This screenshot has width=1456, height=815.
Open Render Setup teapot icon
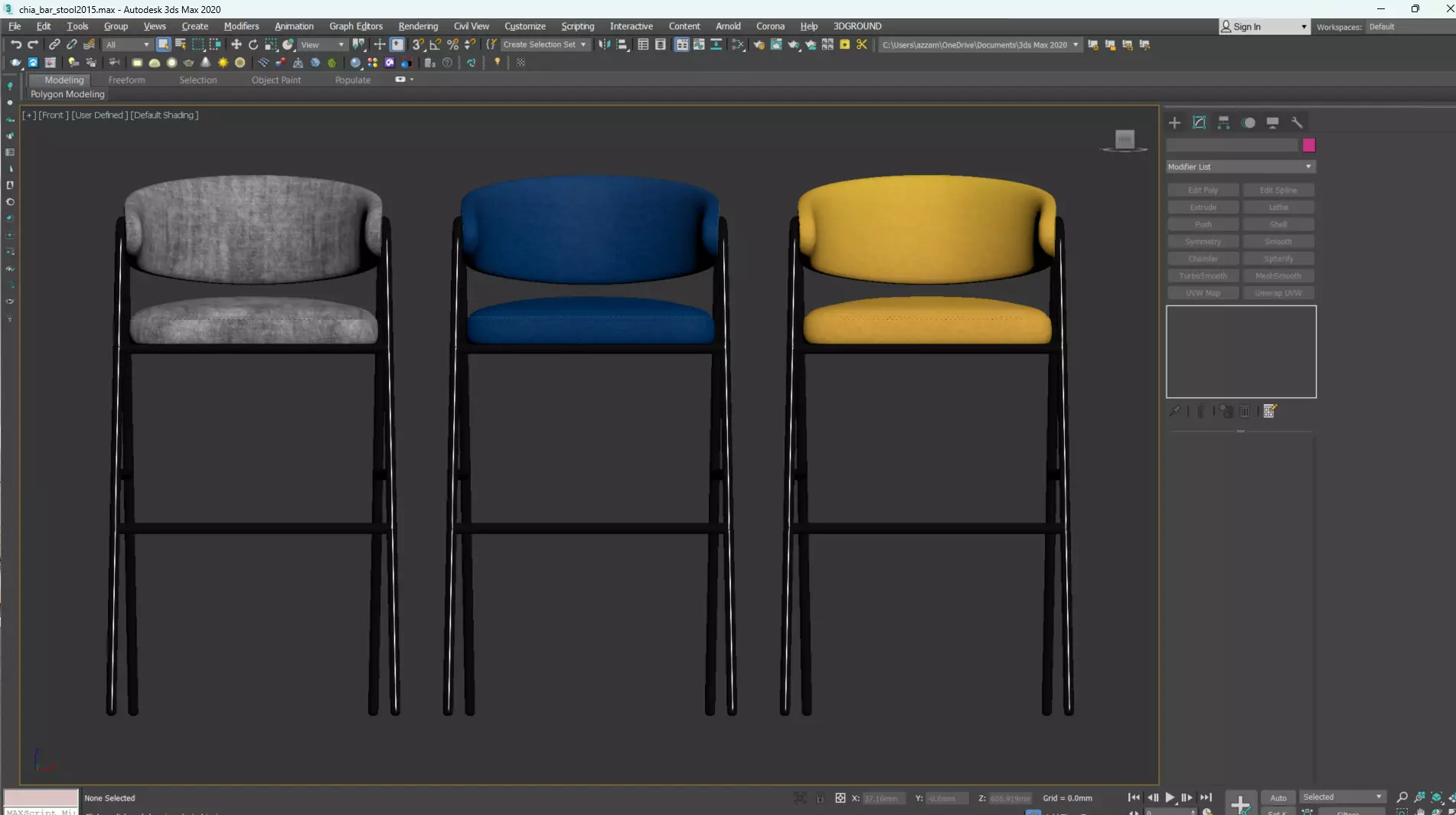pos(759,44)
